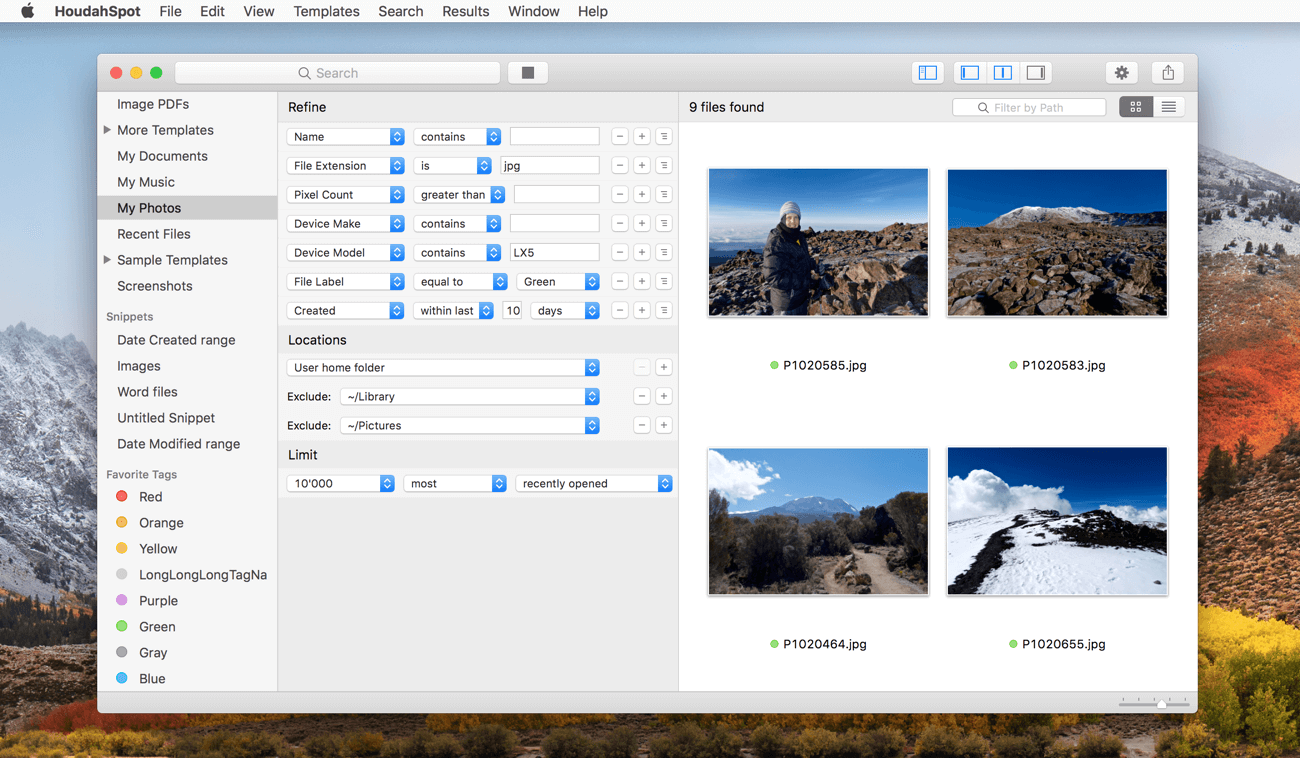
Task: Select the Green favorite tag
Action: click(x=157, y=627)
